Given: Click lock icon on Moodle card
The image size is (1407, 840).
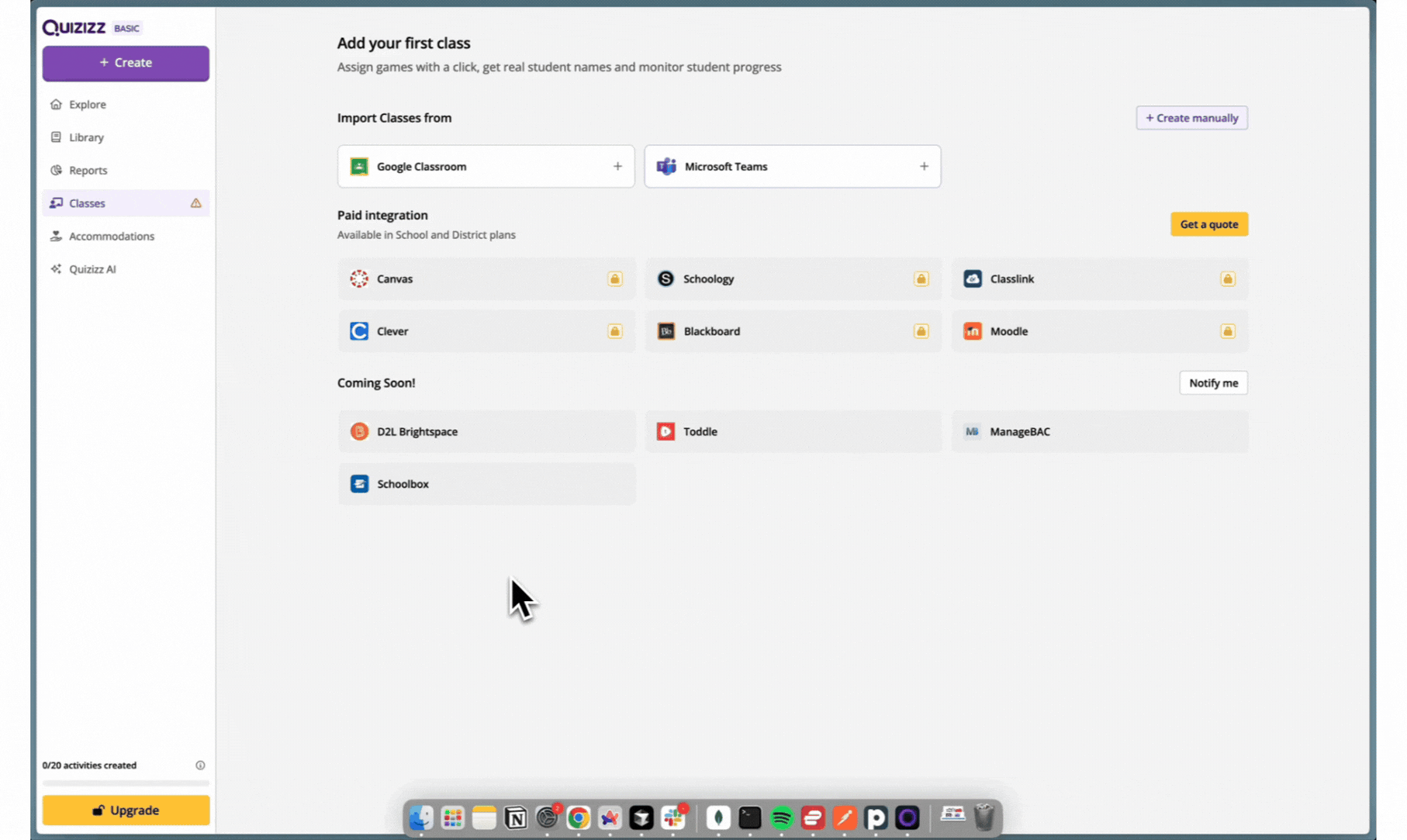Looking at the screenshot, I should click(1228, 331).
